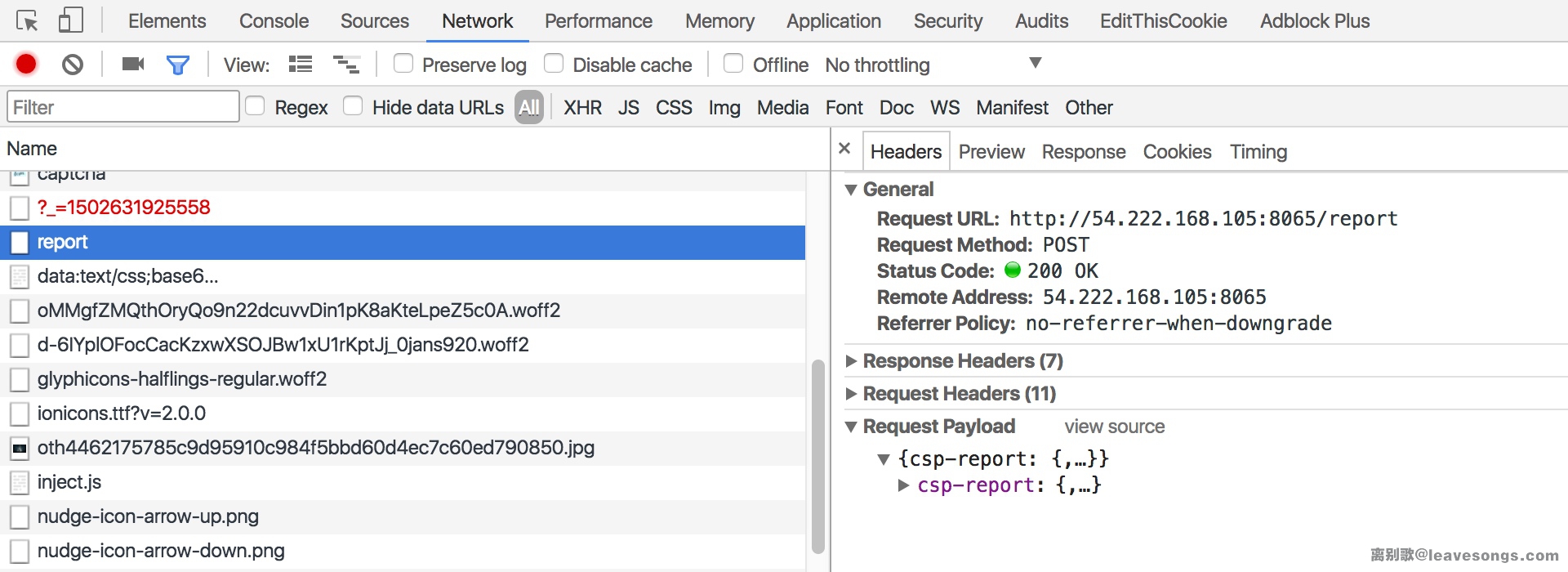Click the view source link
Image resolution: width=1568 pixels, height=572 pixels.
1114,427
